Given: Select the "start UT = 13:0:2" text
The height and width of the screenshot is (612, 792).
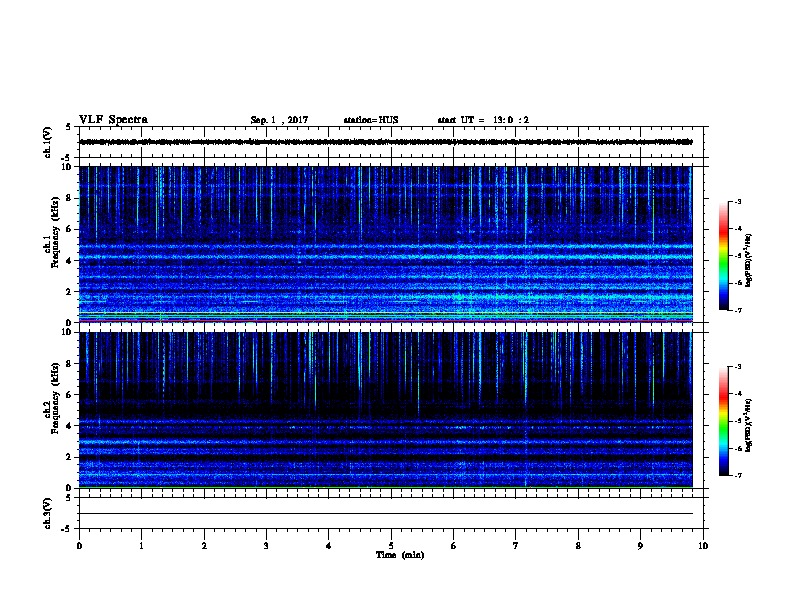Looking at the screenshot, I should [483, 120].
